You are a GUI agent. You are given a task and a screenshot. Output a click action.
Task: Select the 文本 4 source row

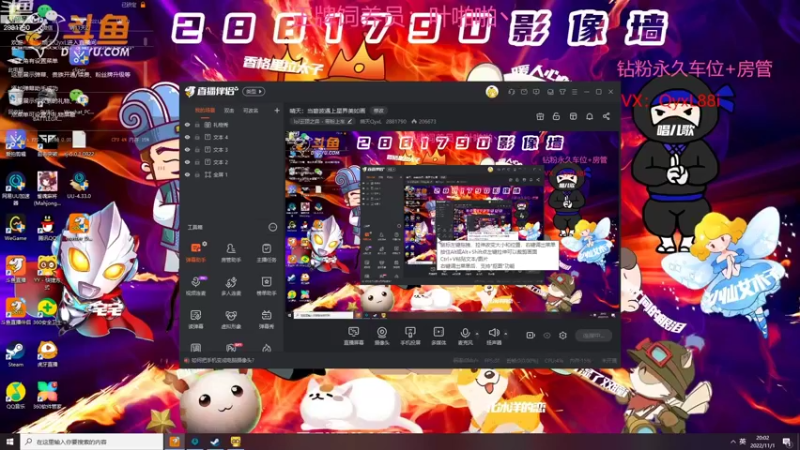(232, 137)
